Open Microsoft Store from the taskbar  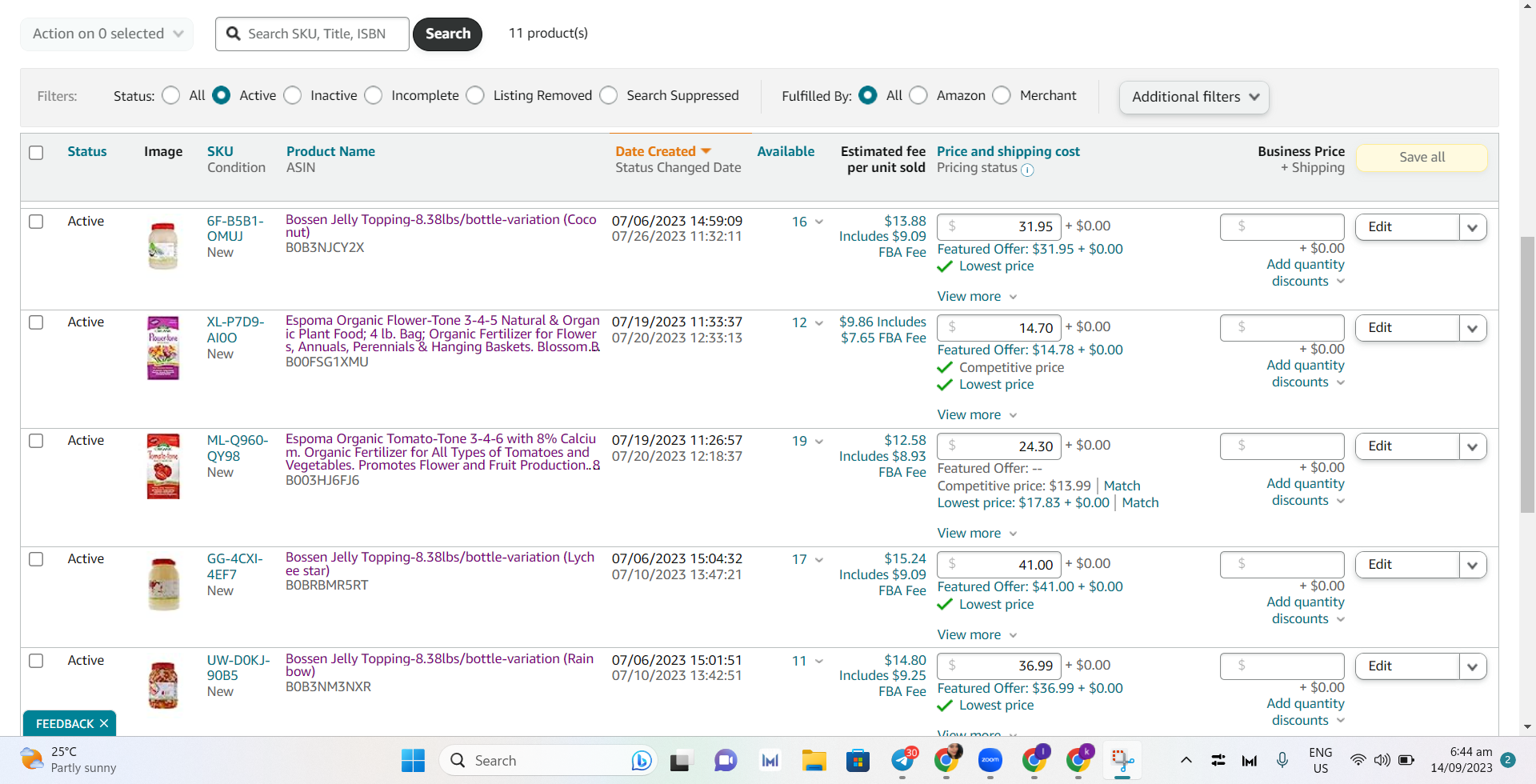pyautogui.click(x=858, y=760)
